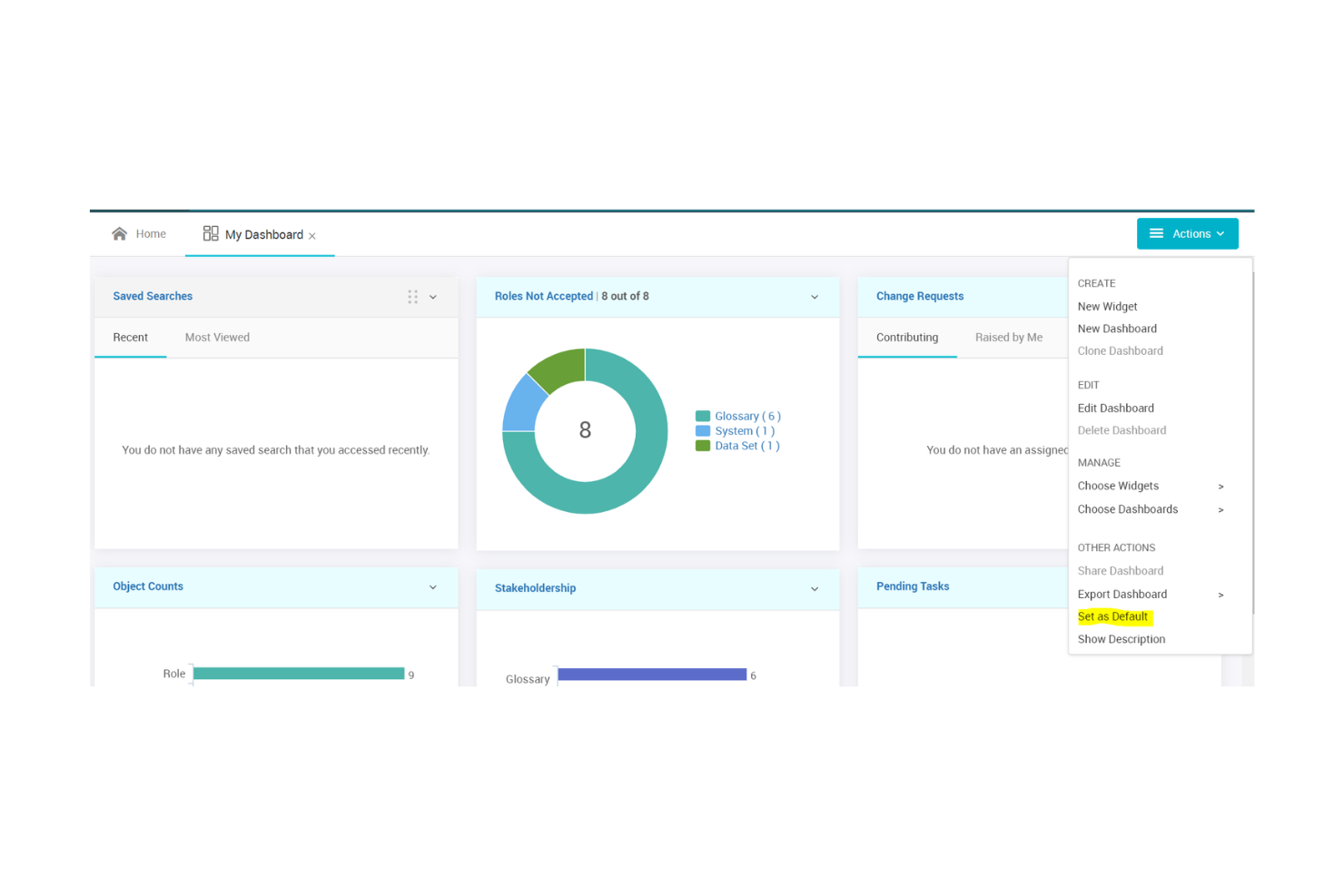1344x896 pixels.
Task: Click the drag handle on Saved Searches widget
Action: (413, 297)
